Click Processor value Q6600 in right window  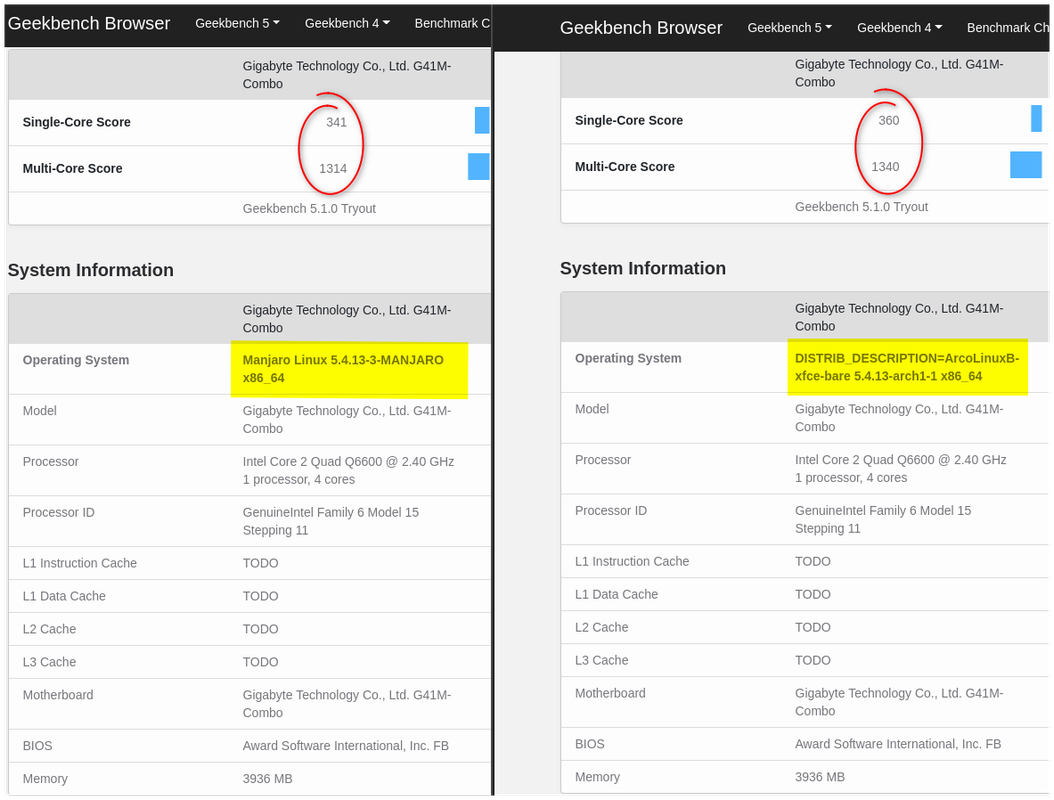coord(901,469)
